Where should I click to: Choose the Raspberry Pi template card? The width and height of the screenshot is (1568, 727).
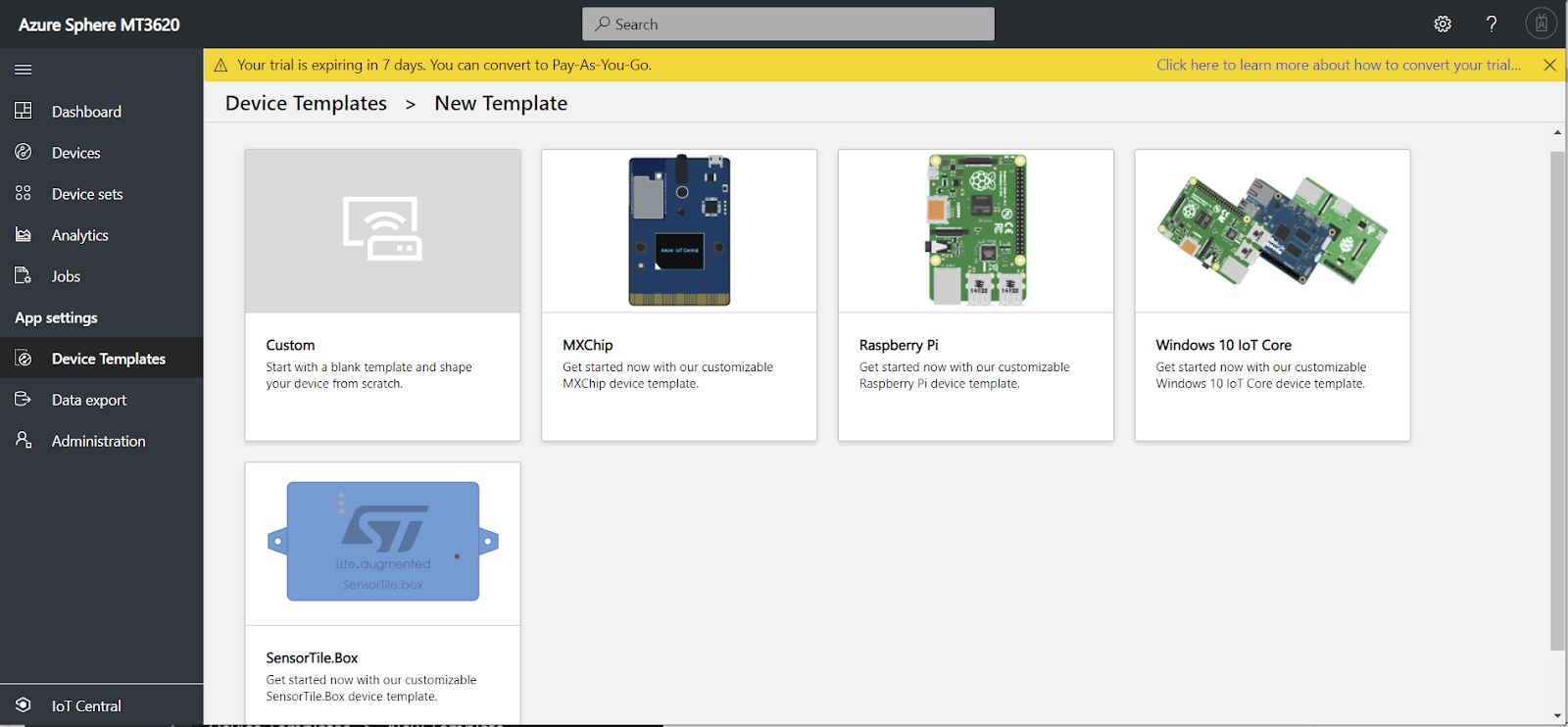point(975,294)
